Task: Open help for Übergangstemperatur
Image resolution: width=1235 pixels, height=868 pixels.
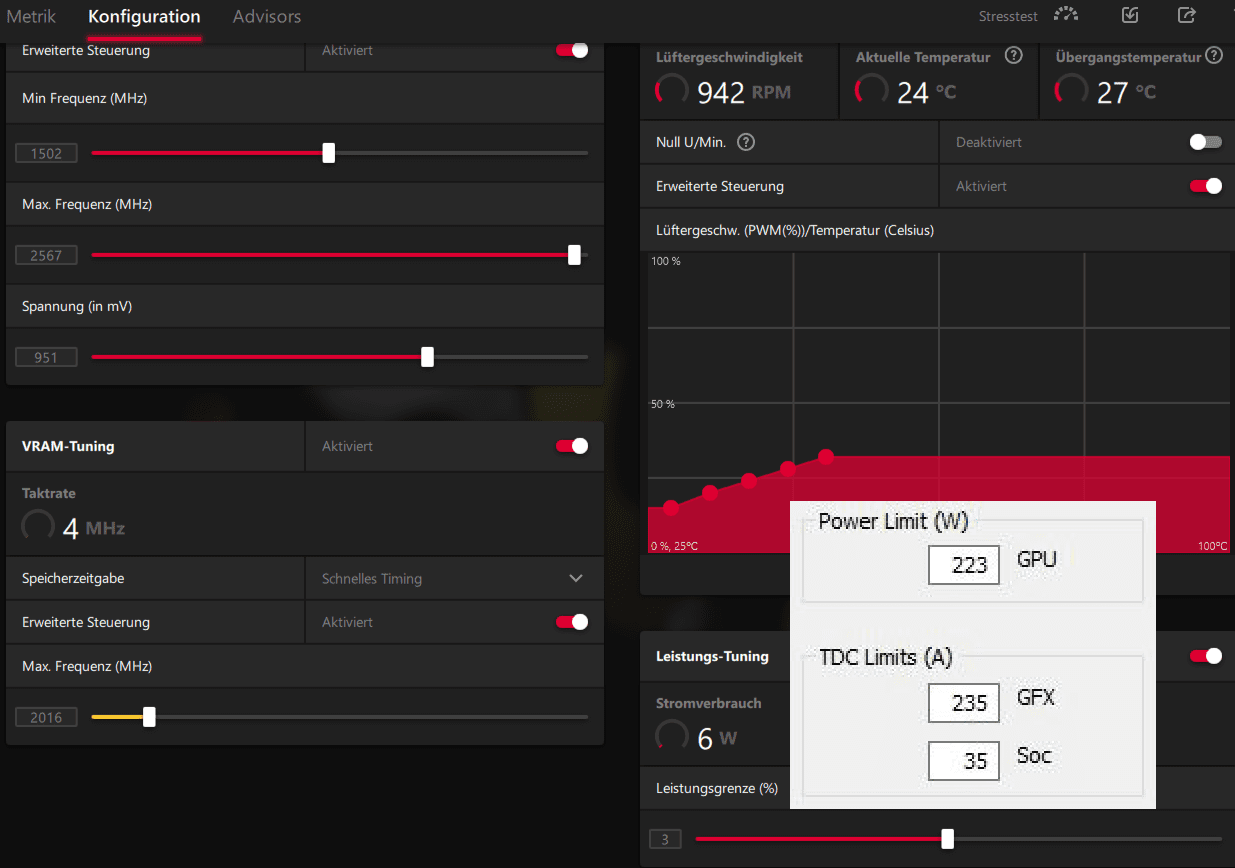Action: [1214, 55]
